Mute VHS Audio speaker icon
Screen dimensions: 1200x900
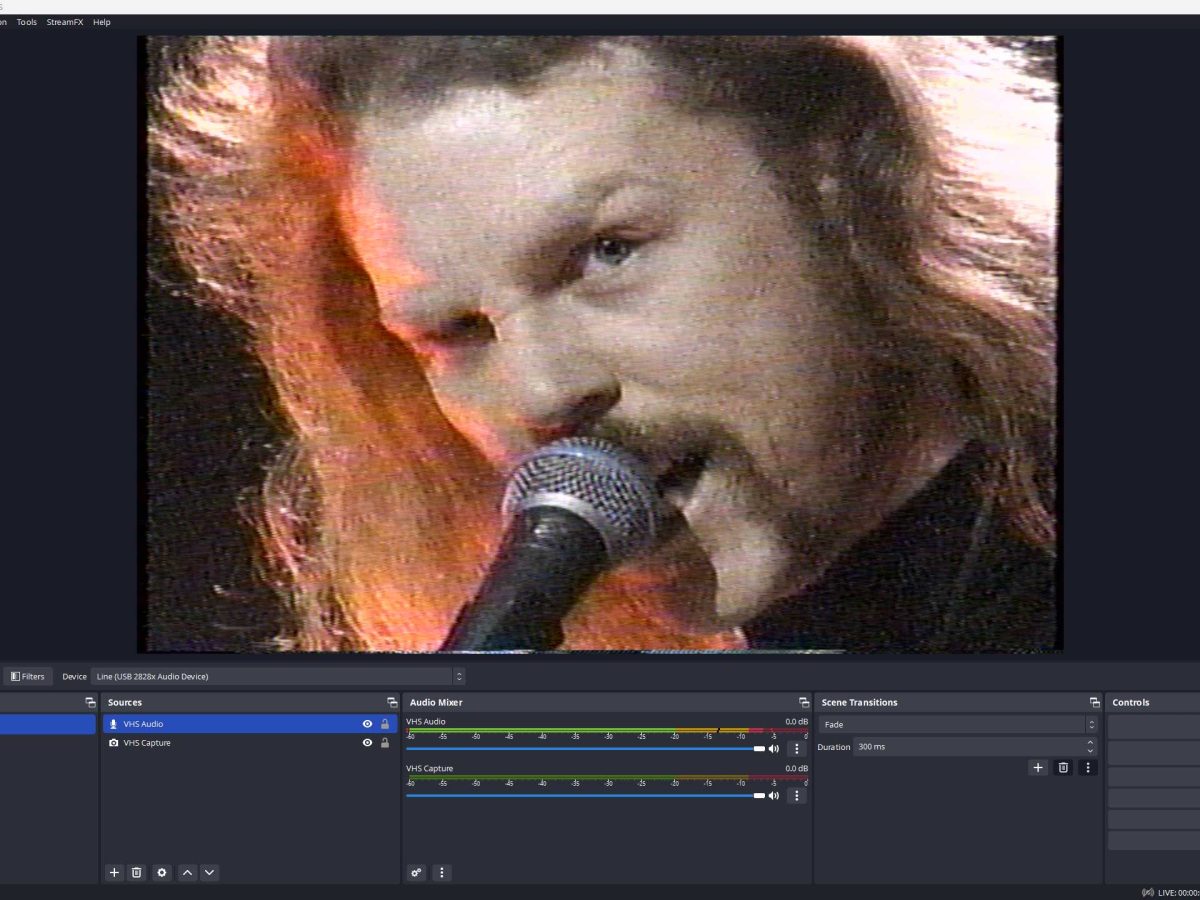coord(773,749)
